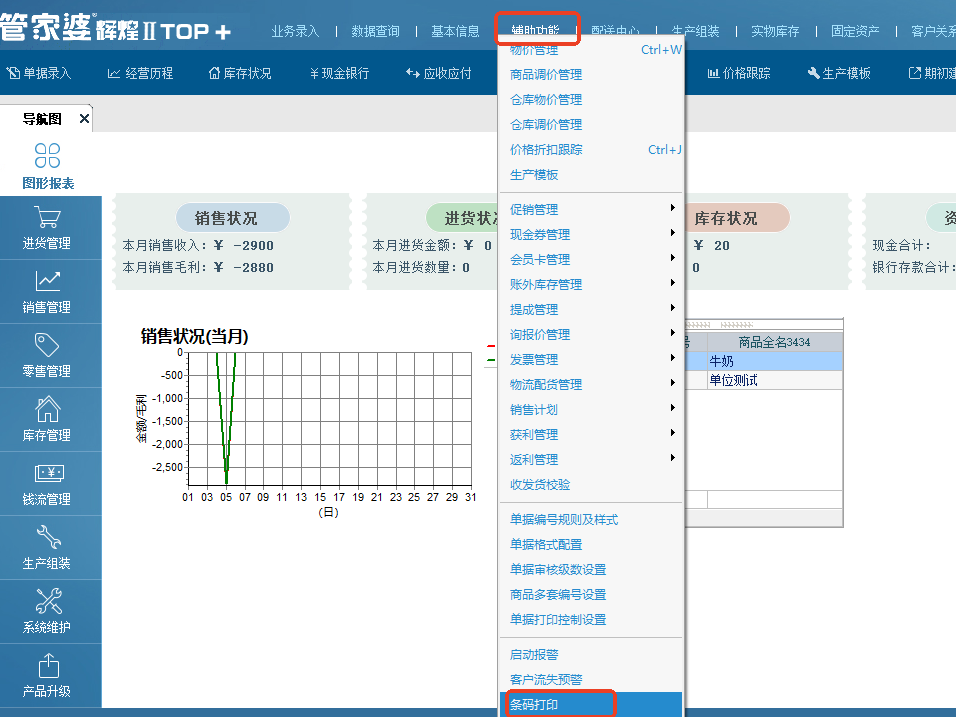This screenshot has width=956, height=717.
Task: Open 钱流管理 cash icon
Action: [x=47, y=474]
